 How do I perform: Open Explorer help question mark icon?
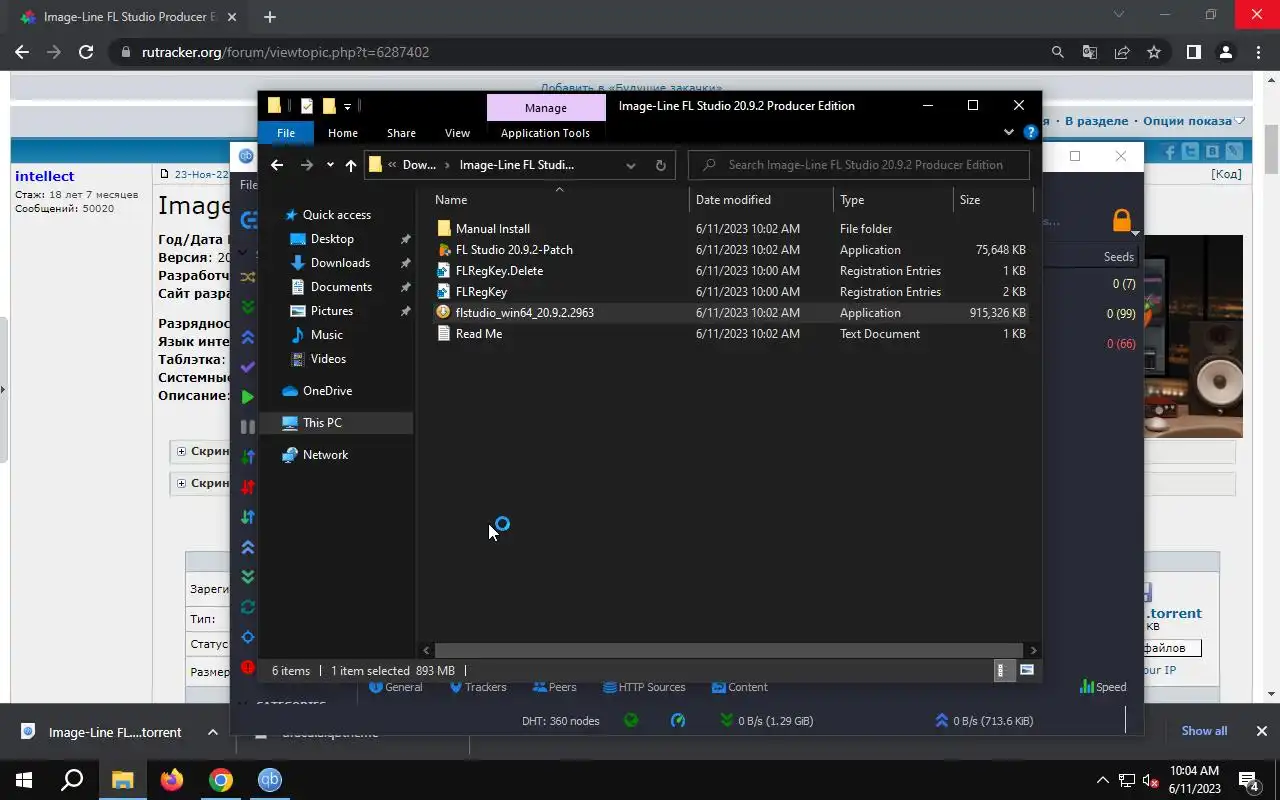1031,132
